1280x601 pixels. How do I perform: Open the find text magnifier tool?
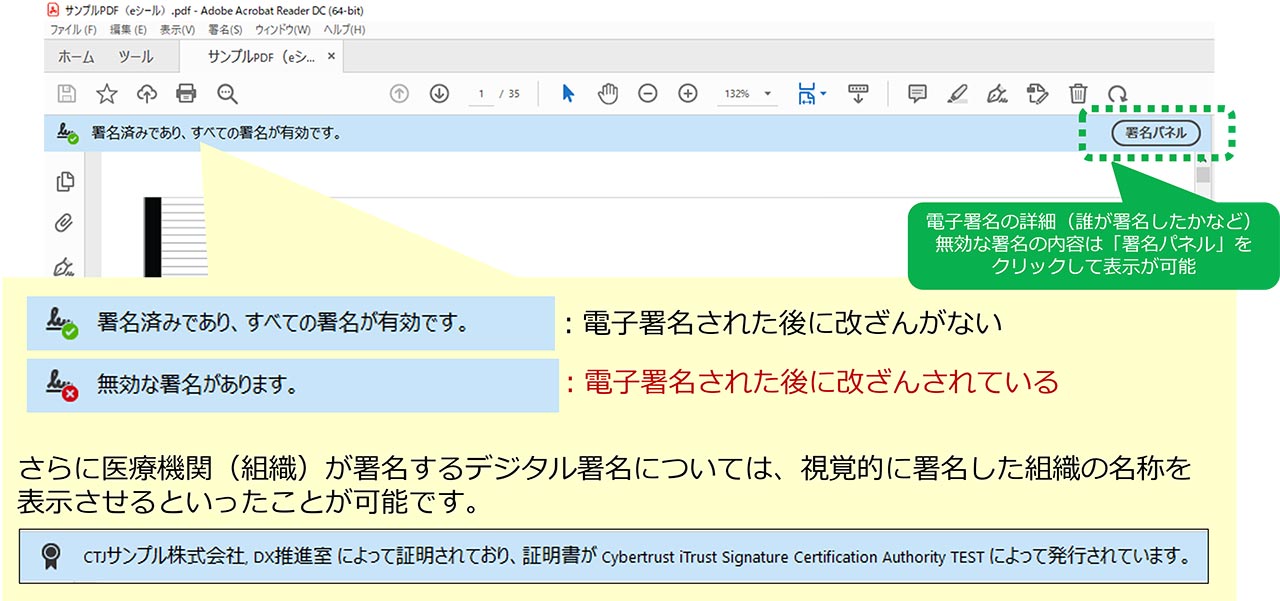[x=227, y=94]
